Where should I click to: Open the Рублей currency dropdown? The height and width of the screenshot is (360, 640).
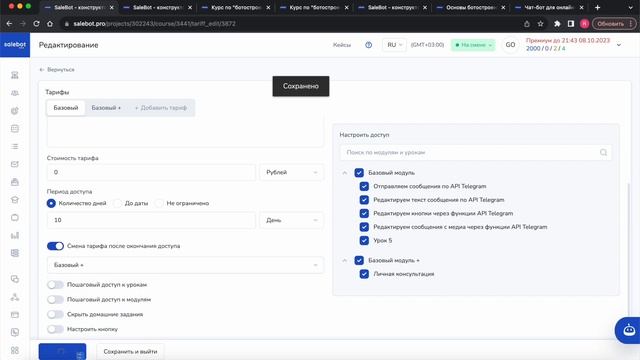(291, 172)
